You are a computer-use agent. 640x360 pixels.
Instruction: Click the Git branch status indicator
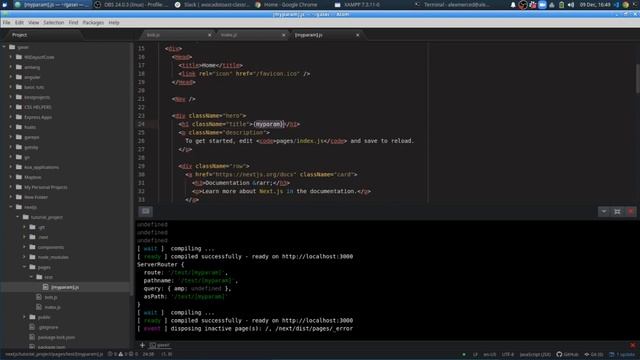[x=594, y=354]
